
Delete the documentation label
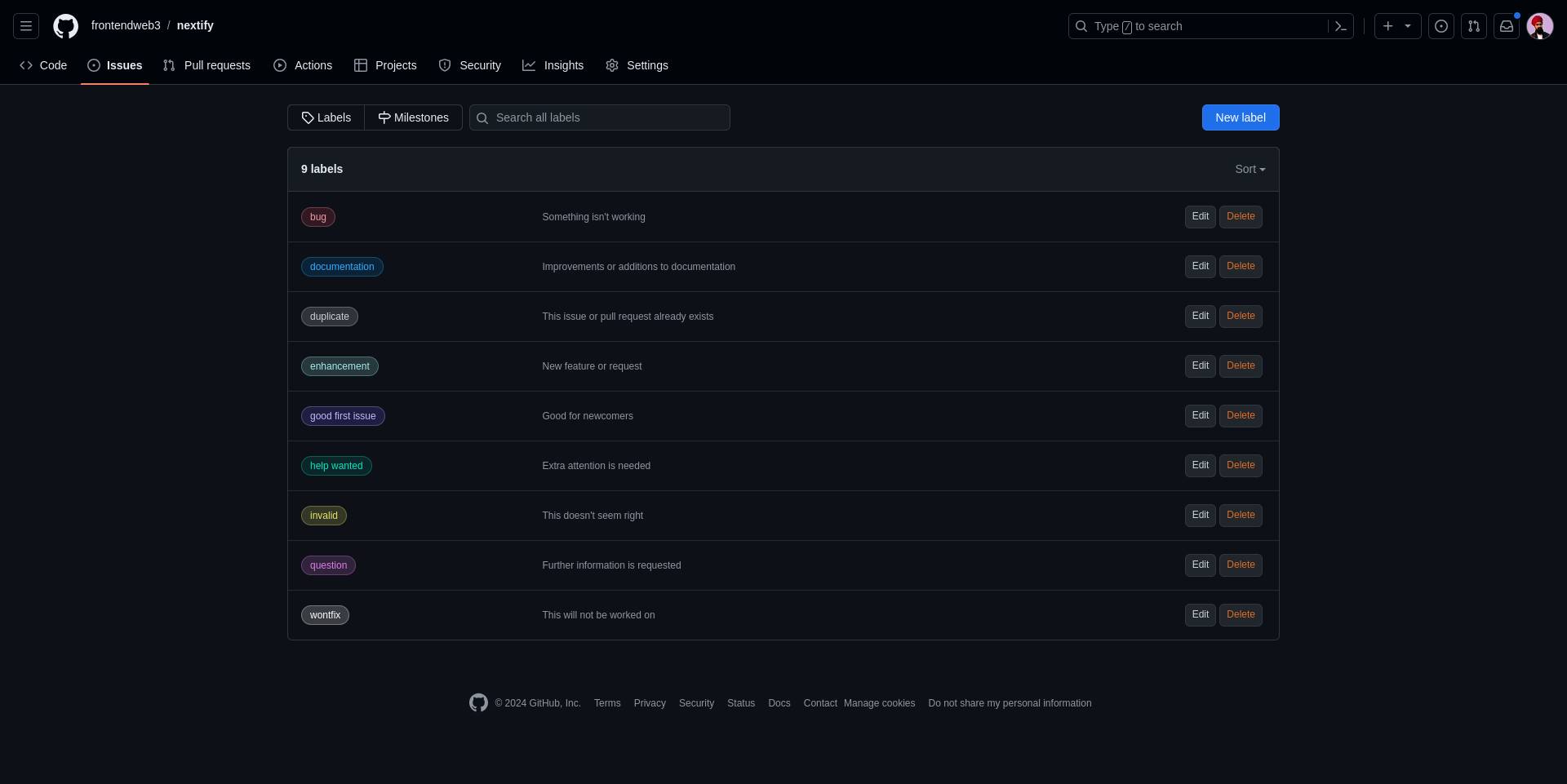[1241, 266]
